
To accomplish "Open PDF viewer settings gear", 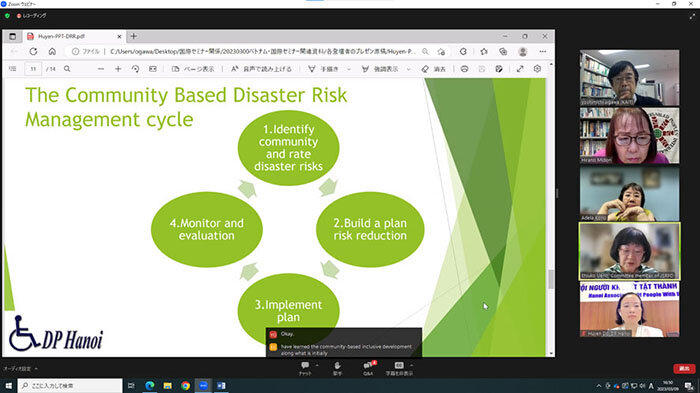I will [537, 69].
